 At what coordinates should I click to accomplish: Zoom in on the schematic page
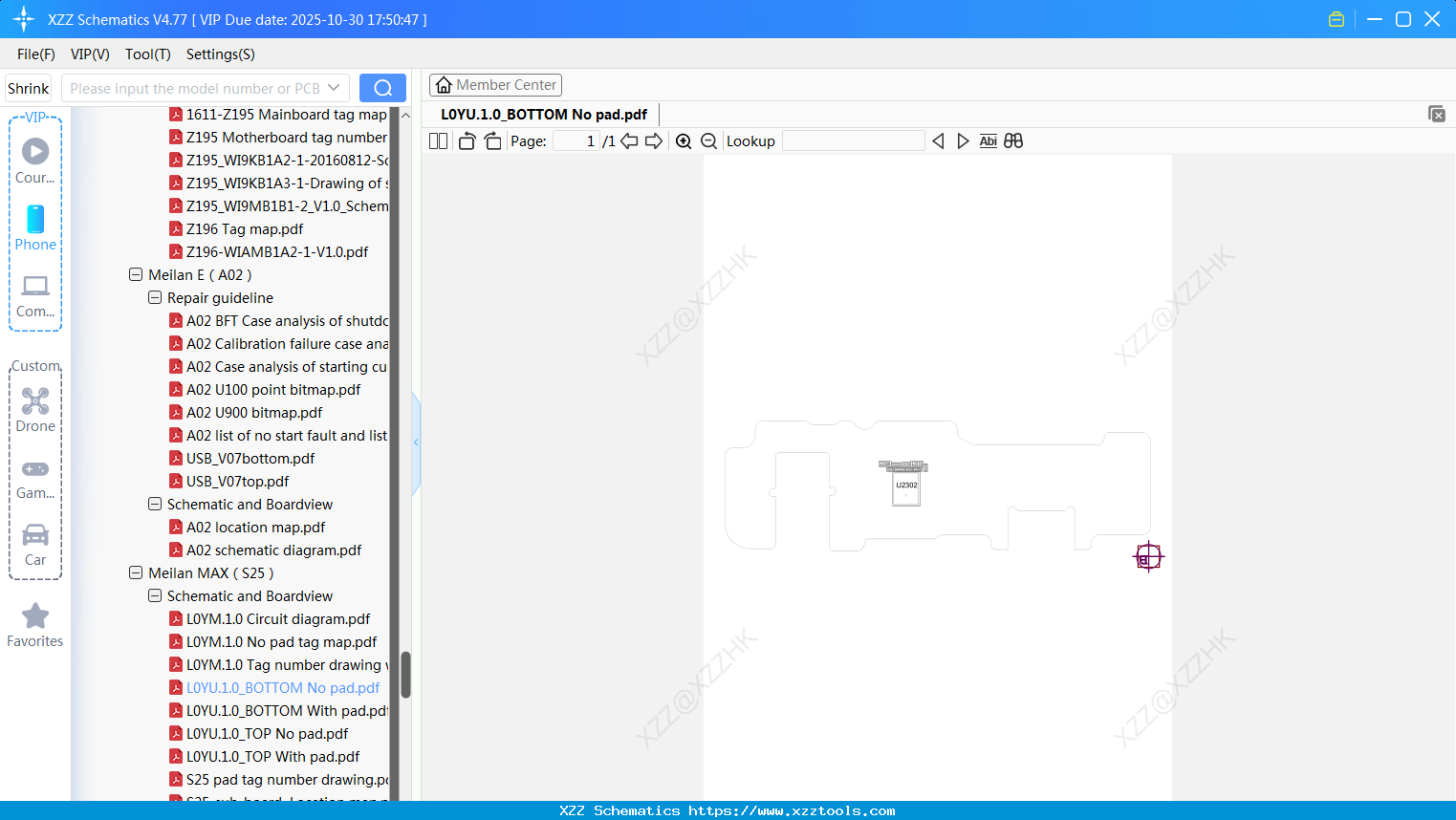click(x=684, y=140)
